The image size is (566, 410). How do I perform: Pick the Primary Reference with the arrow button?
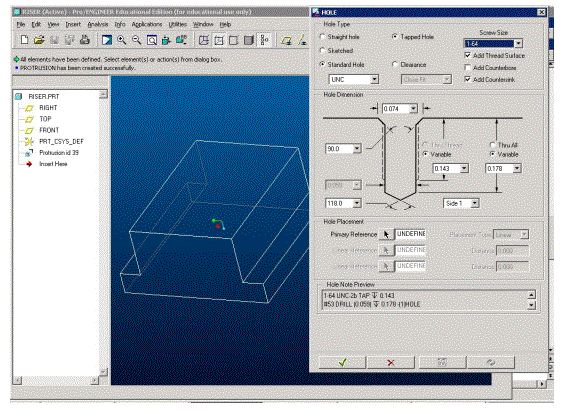click(x=386, y=235)
